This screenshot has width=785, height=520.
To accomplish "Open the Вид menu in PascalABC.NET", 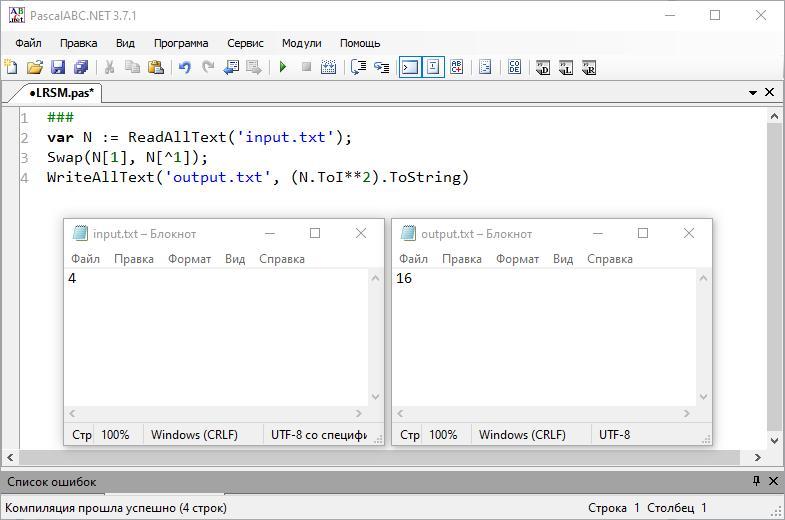I will pos(125,43).
